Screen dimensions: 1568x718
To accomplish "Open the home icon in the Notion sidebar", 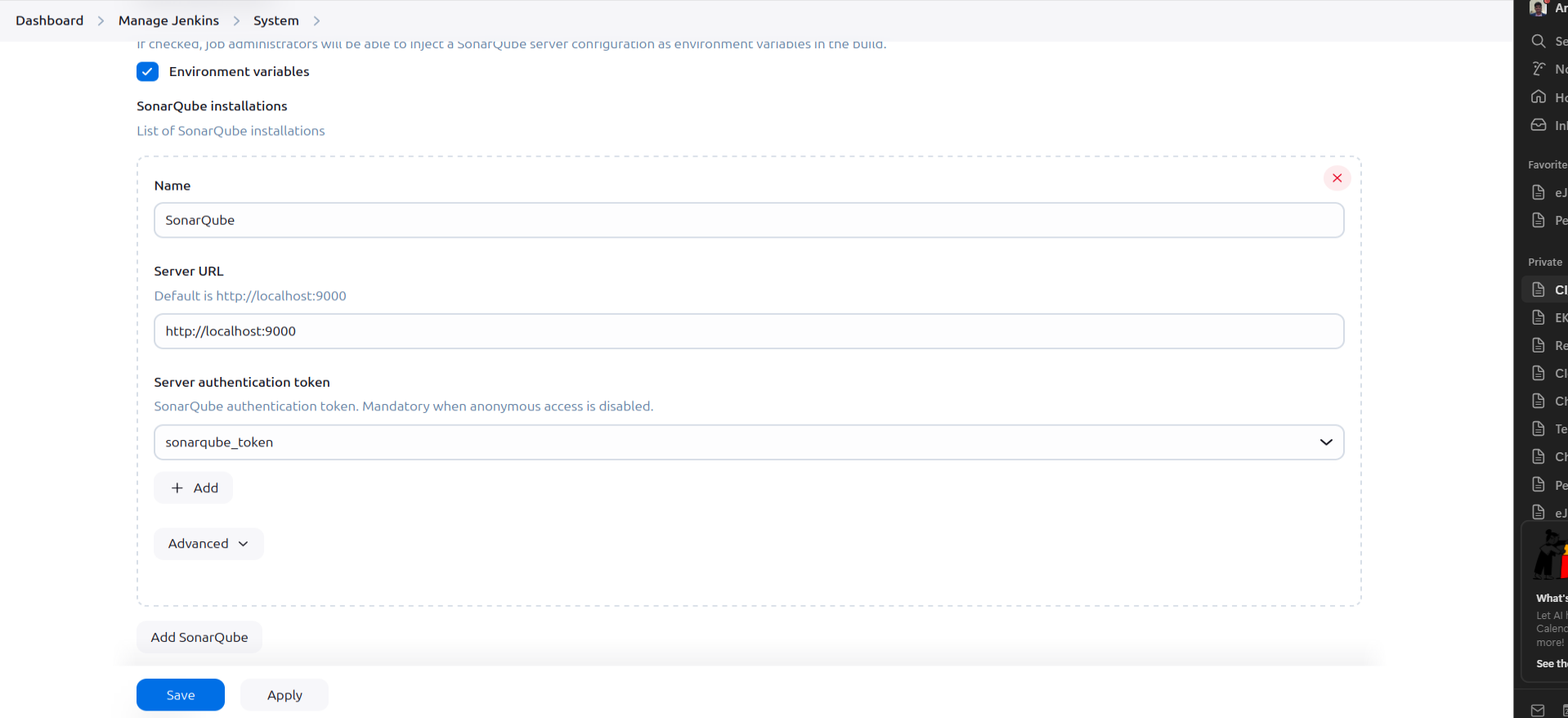I will click(x=1539, y=96).
